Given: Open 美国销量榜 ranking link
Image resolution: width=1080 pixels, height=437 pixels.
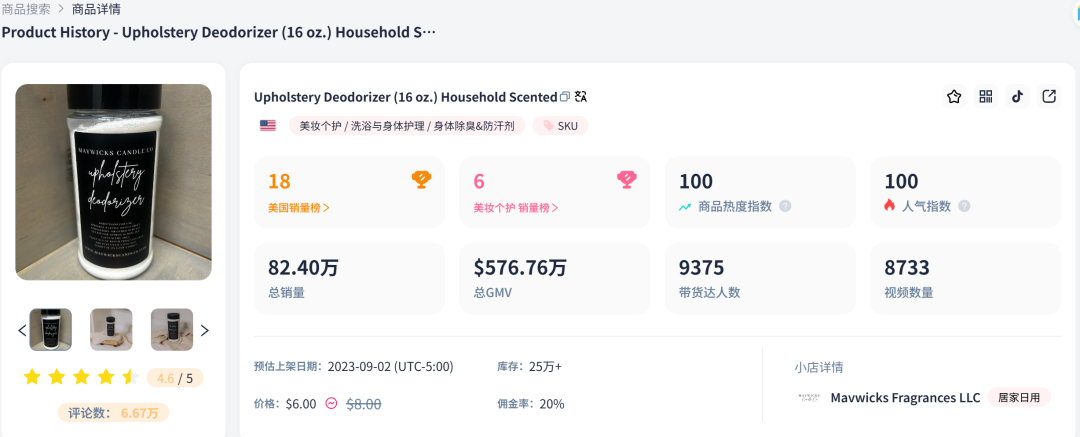Looking at the screenshot, I should pos(298,208).
